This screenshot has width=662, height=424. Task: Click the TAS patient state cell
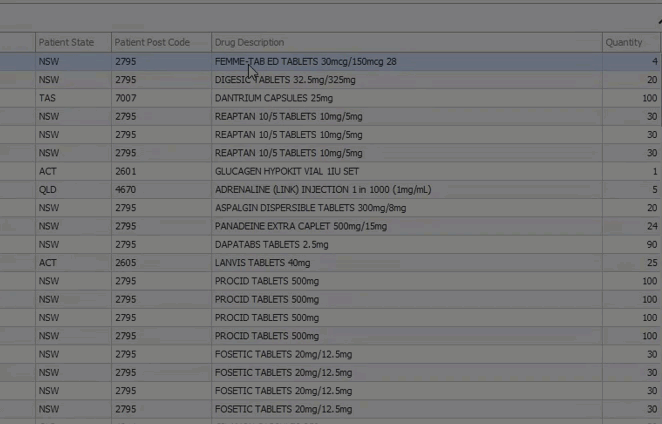(73, 98)
